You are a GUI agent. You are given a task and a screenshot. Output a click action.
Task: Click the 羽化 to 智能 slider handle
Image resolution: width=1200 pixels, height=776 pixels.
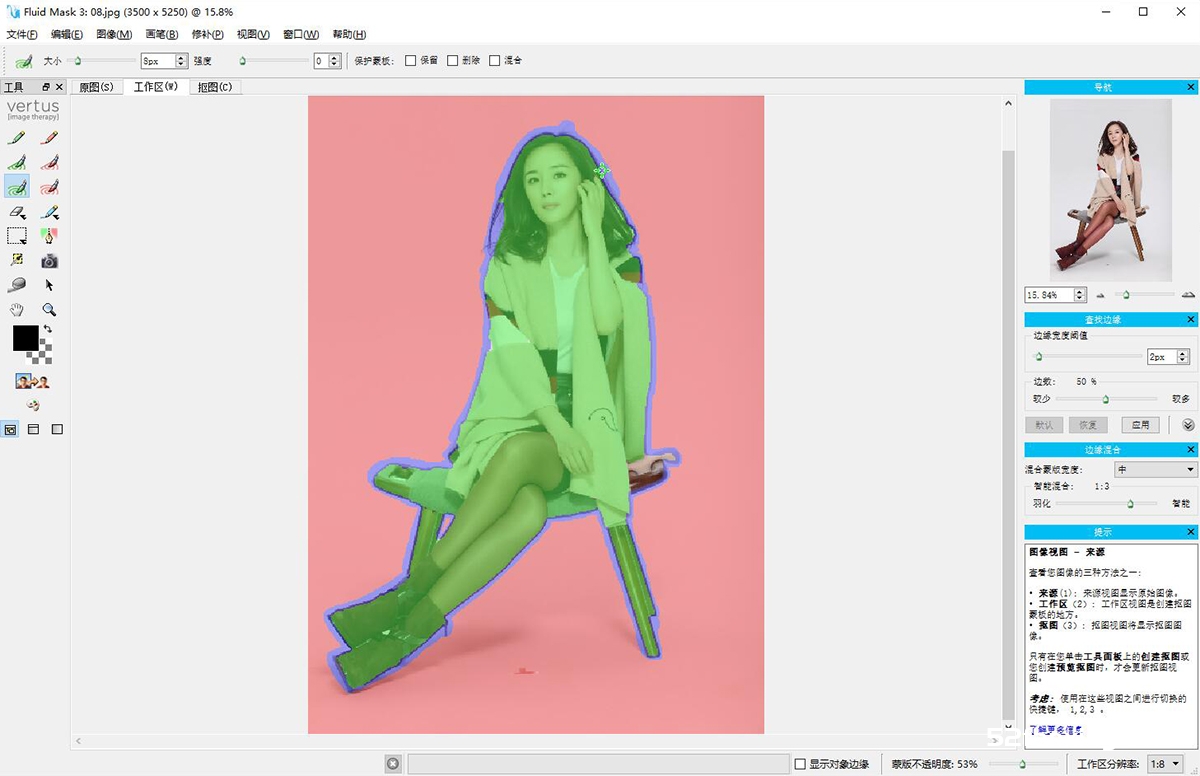pyautogui.click(x=1130, y=504)
